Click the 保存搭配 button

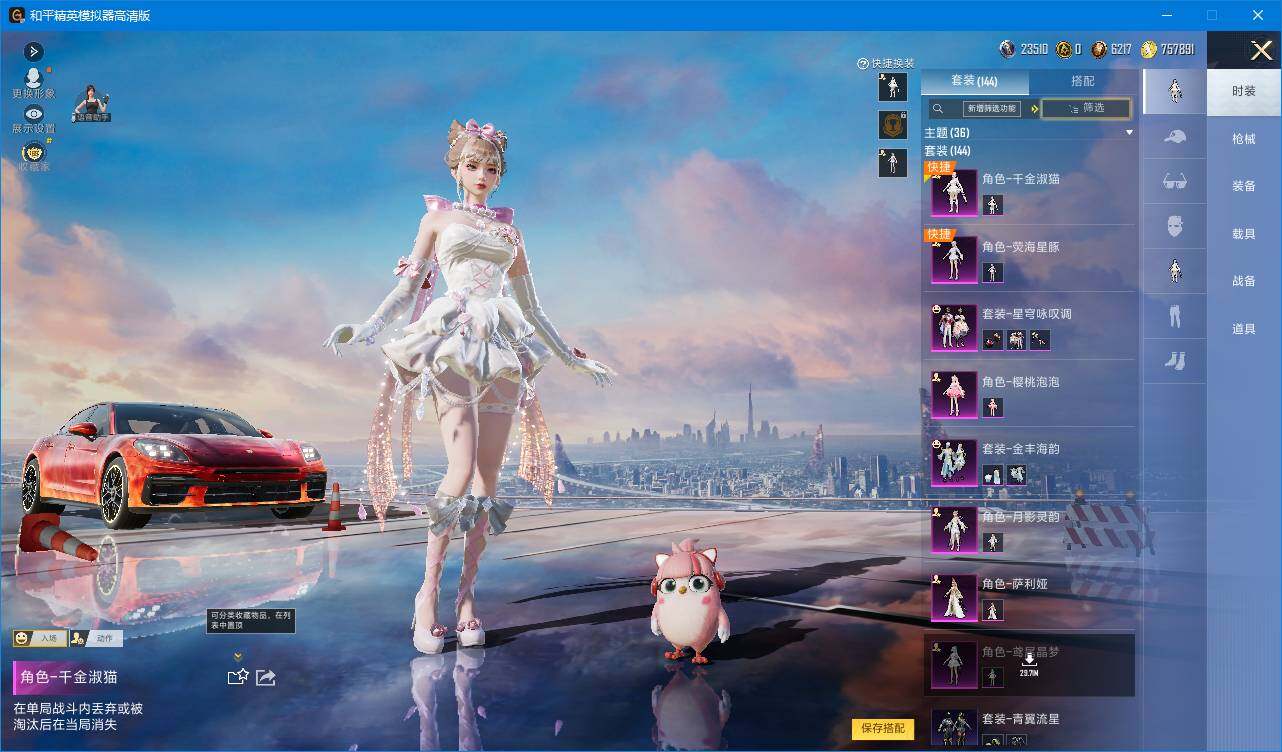(883, 729)
